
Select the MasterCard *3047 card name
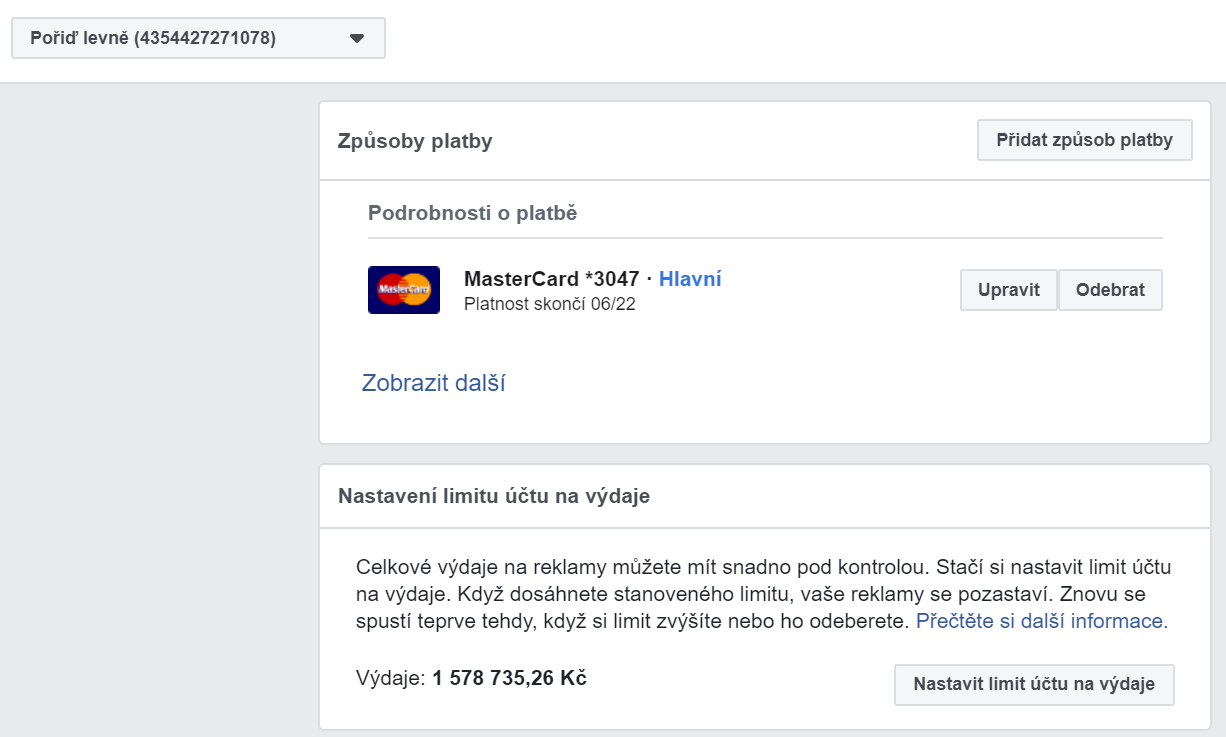pyautogui.click(x=551, y=279)
